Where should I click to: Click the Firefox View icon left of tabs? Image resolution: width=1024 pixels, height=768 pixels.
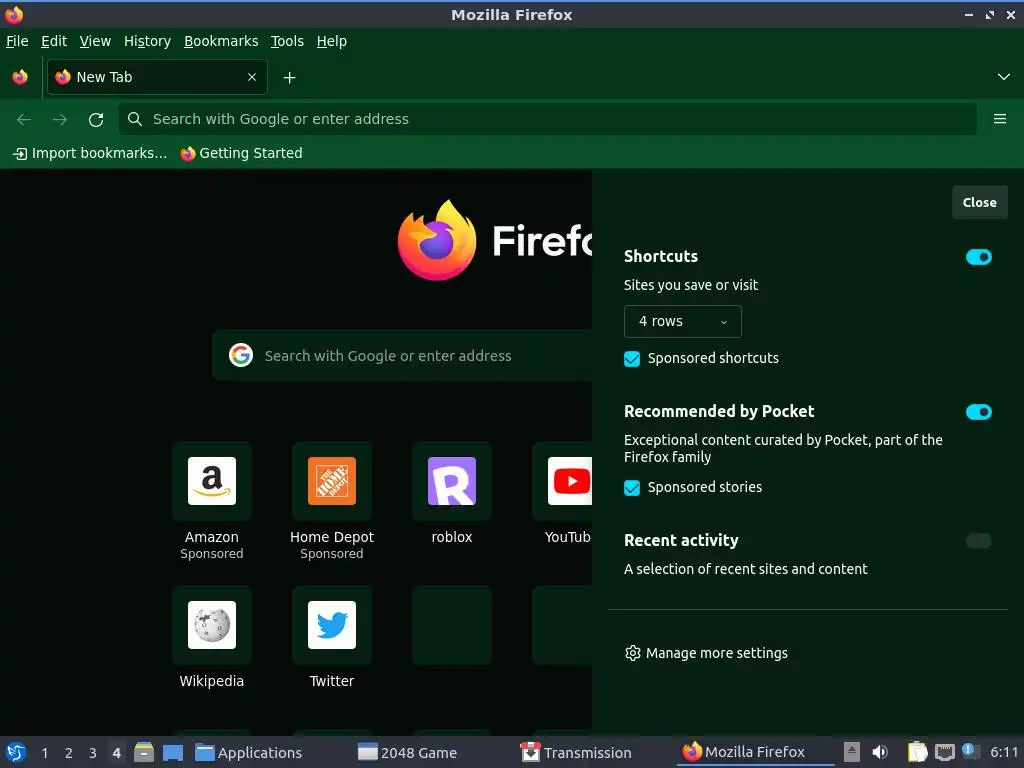click(20, 77)
